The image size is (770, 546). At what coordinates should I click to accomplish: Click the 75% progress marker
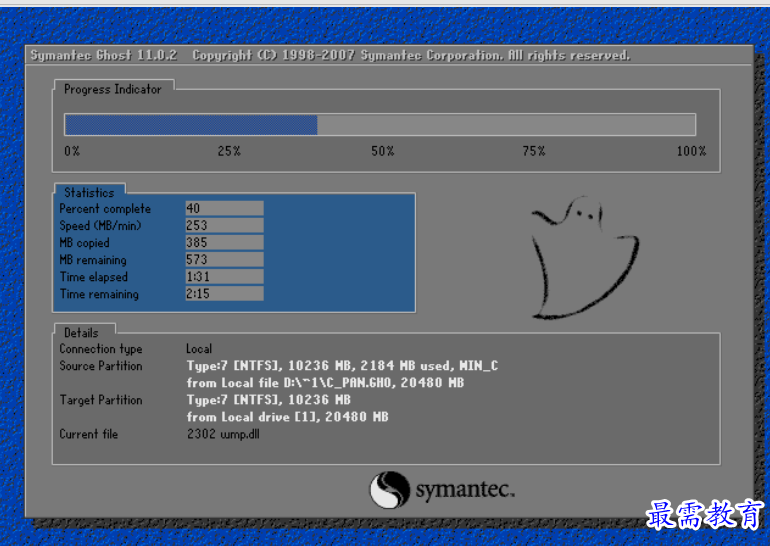534,151
